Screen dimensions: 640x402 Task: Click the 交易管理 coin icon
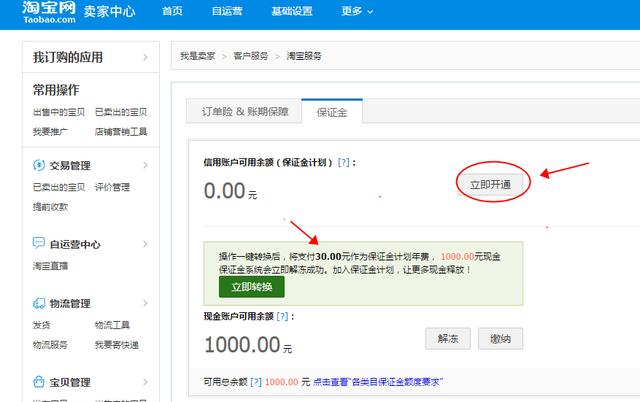[x=39, y=165]
